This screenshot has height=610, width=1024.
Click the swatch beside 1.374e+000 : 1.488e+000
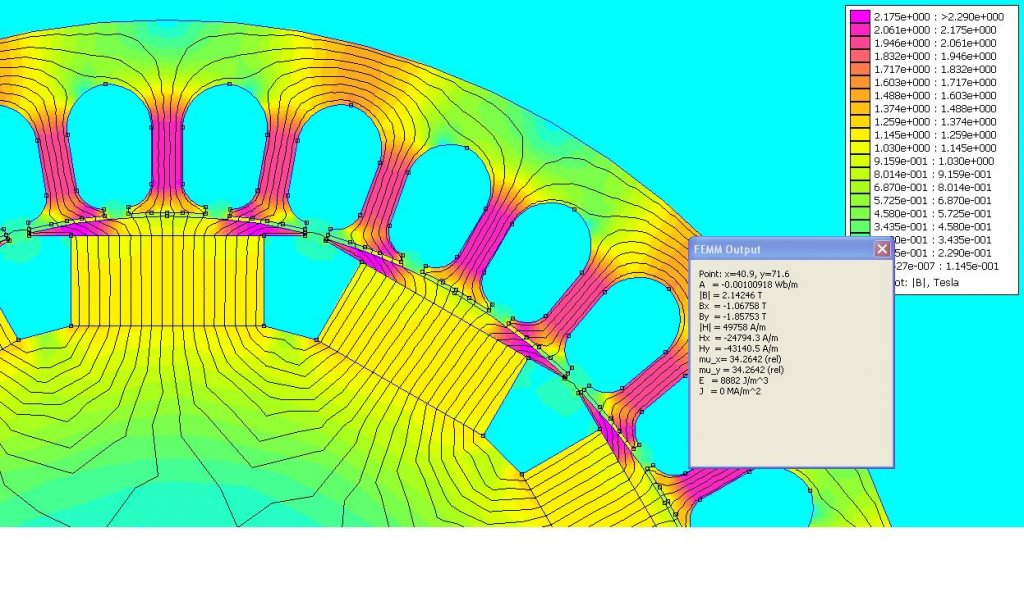[860, 108]
